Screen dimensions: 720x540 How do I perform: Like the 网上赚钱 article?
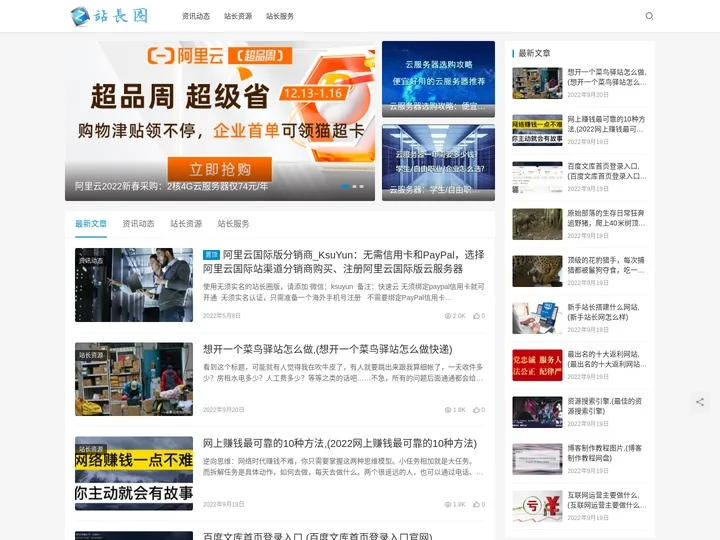click(477, 504)
